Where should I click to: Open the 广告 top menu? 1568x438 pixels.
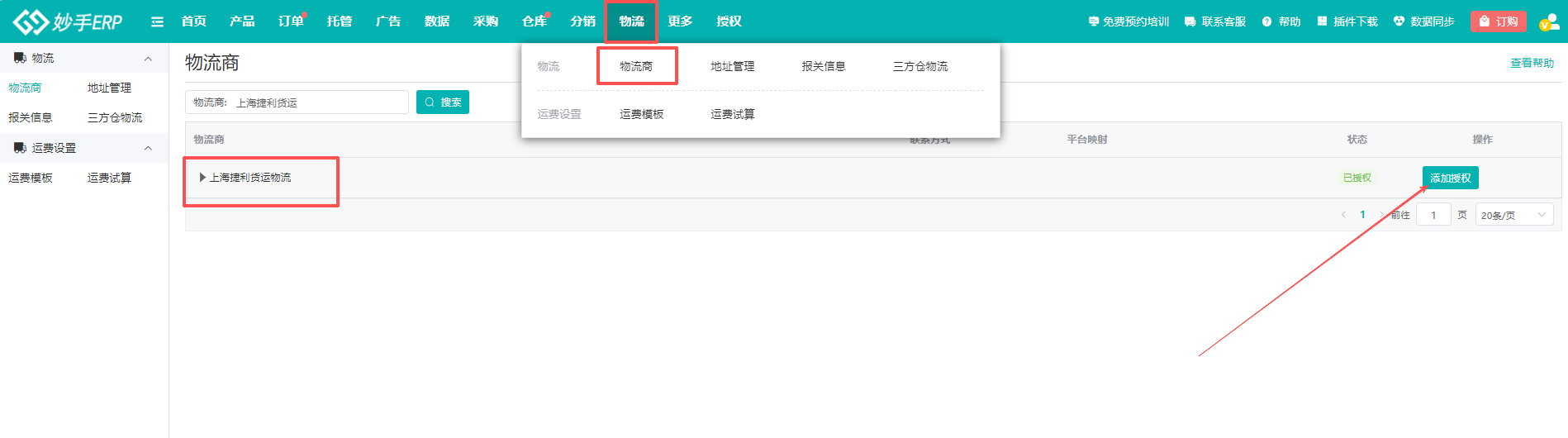point(388,21)
